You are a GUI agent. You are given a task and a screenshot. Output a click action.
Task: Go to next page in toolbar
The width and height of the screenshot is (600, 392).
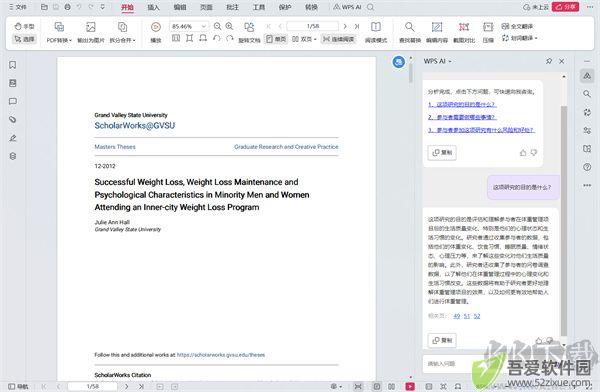(345, 26)
